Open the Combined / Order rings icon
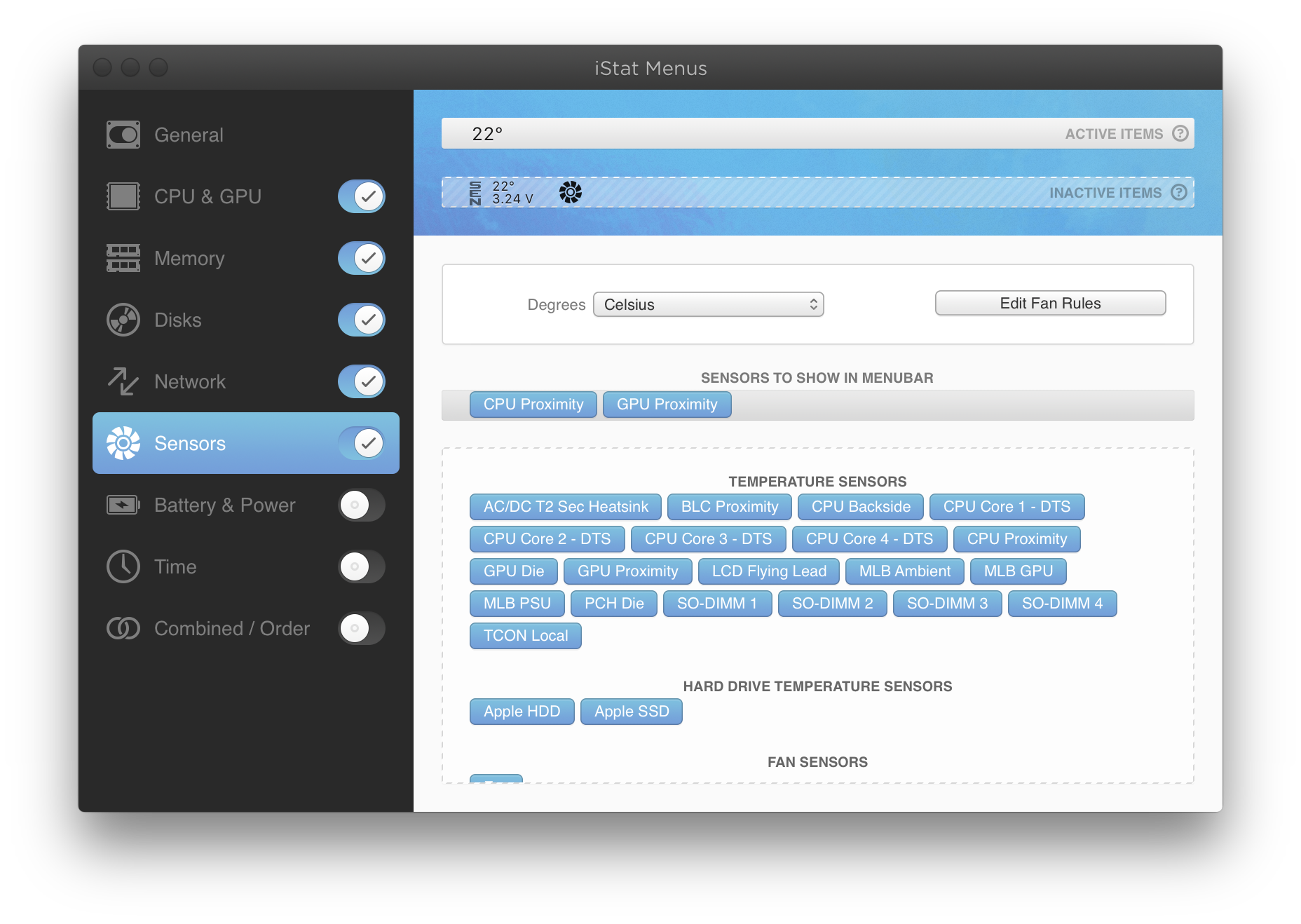 [123, 628]
